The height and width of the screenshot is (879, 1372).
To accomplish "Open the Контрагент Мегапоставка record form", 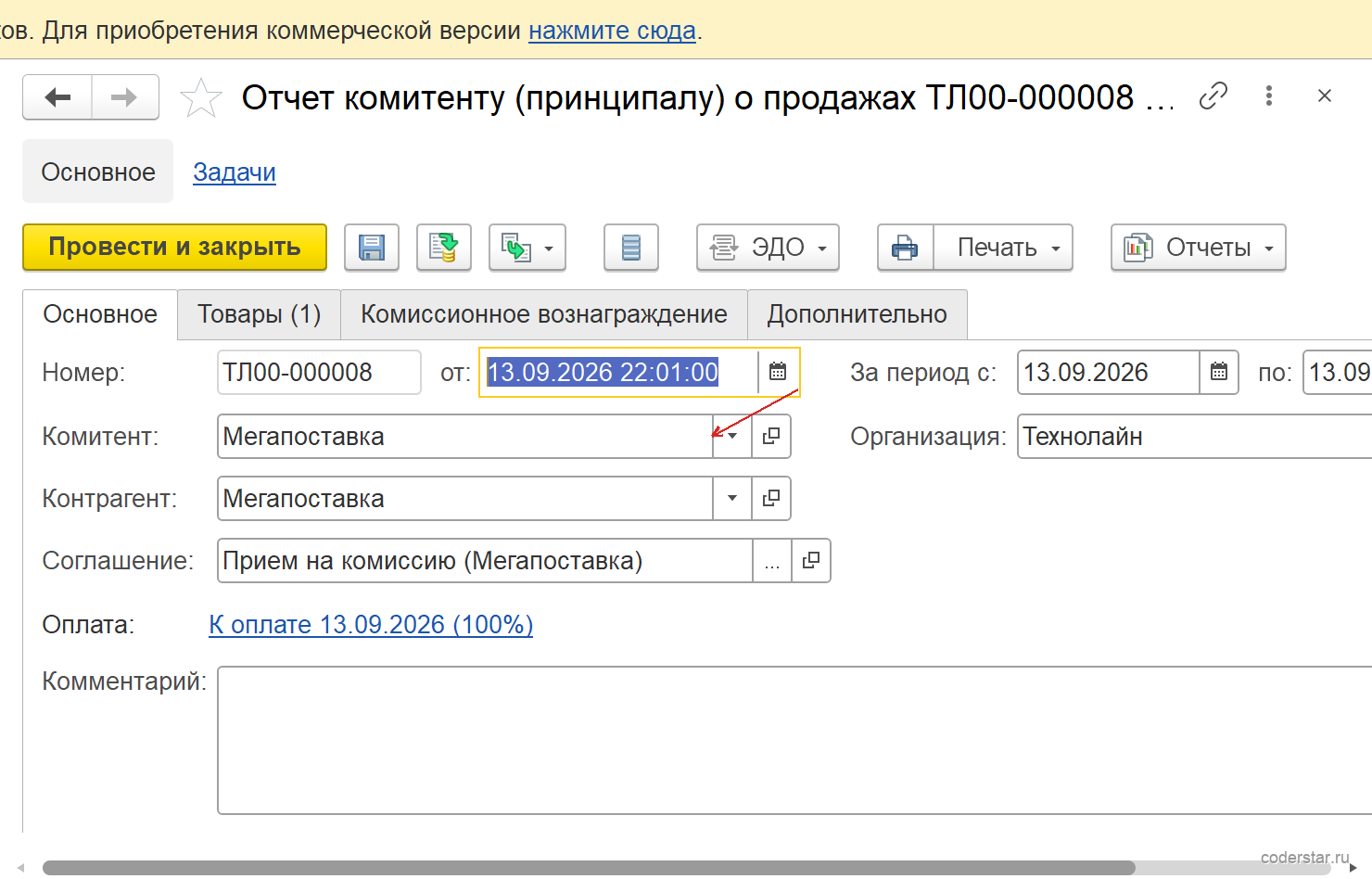I will 771,498.
